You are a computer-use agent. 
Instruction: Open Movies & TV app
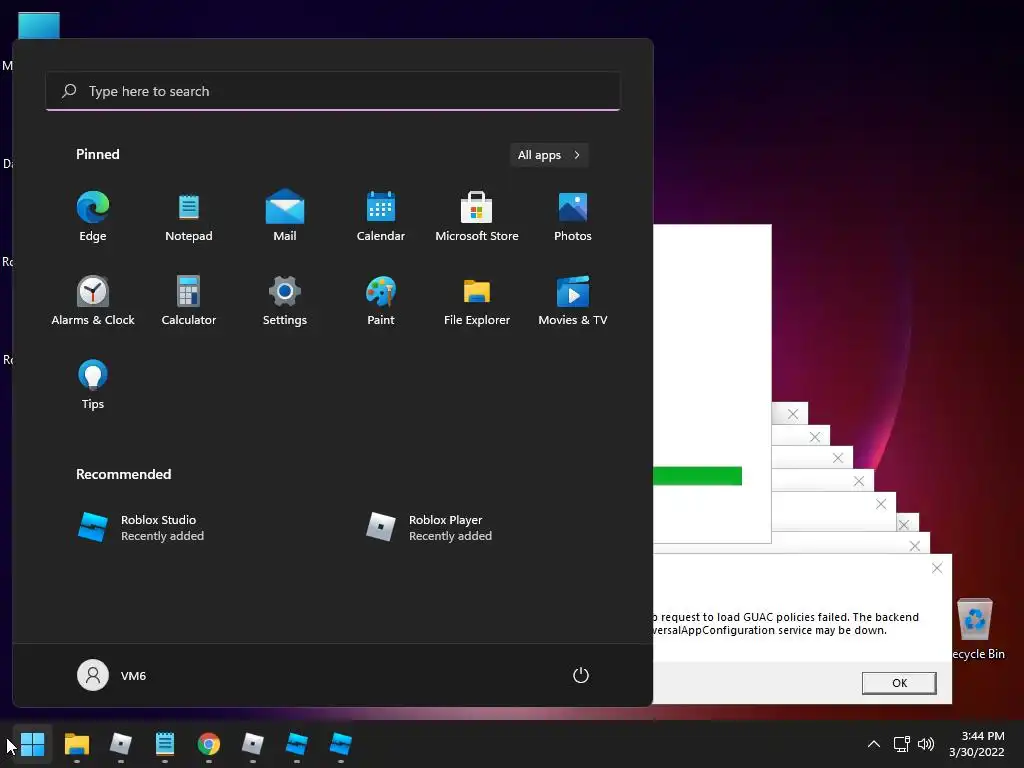[573, 301]
